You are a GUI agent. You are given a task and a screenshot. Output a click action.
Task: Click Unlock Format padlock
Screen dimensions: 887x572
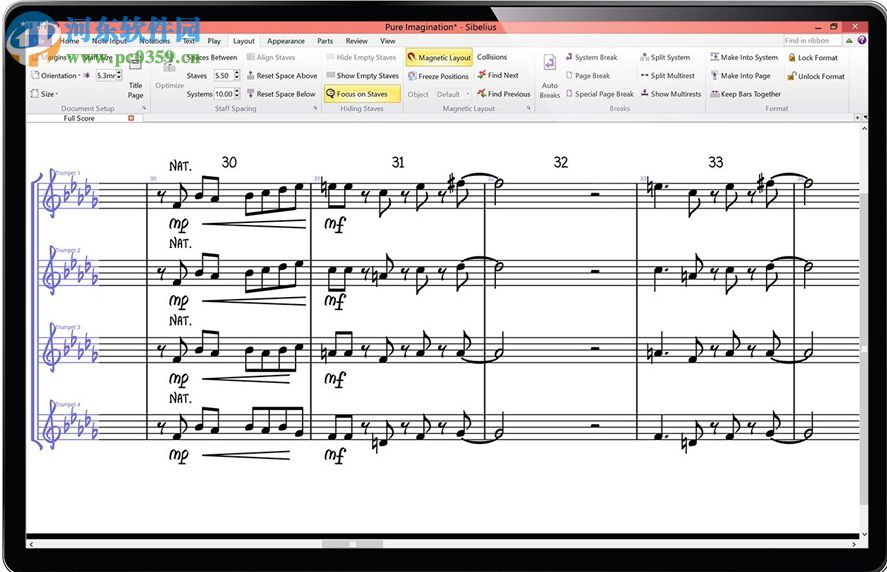pyautogui.click(x=792, y=76)
